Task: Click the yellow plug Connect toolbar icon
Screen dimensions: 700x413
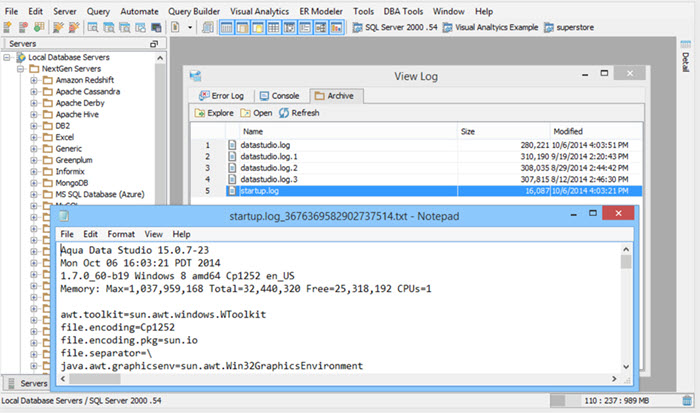Action: (58, 27)
